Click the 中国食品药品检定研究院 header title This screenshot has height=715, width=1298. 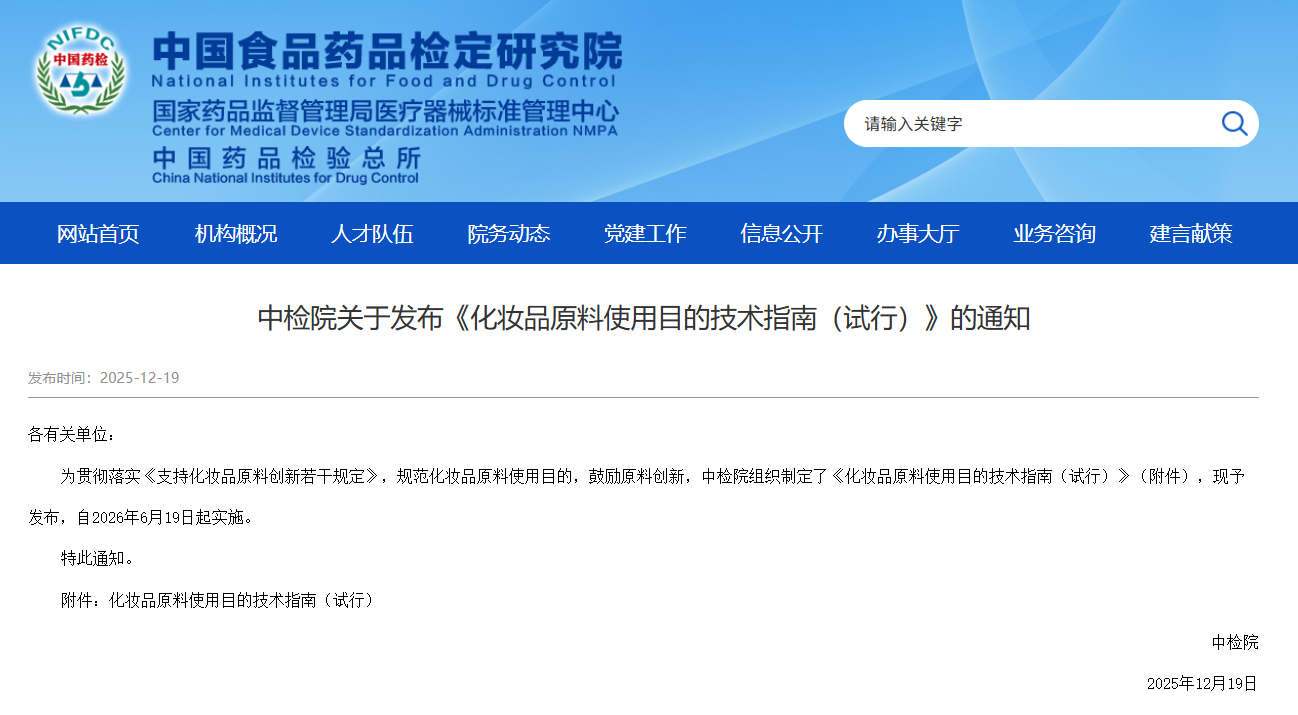(x=386, y=50)
